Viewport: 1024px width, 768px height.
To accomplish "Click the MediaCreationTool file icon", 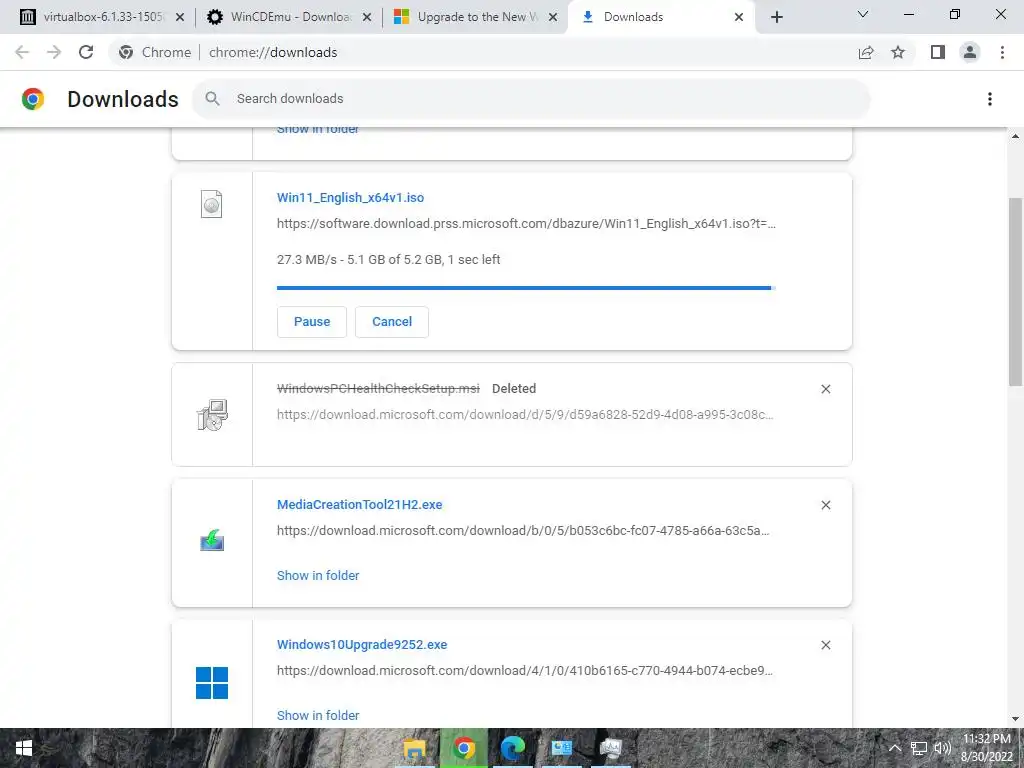I will 212,541.
